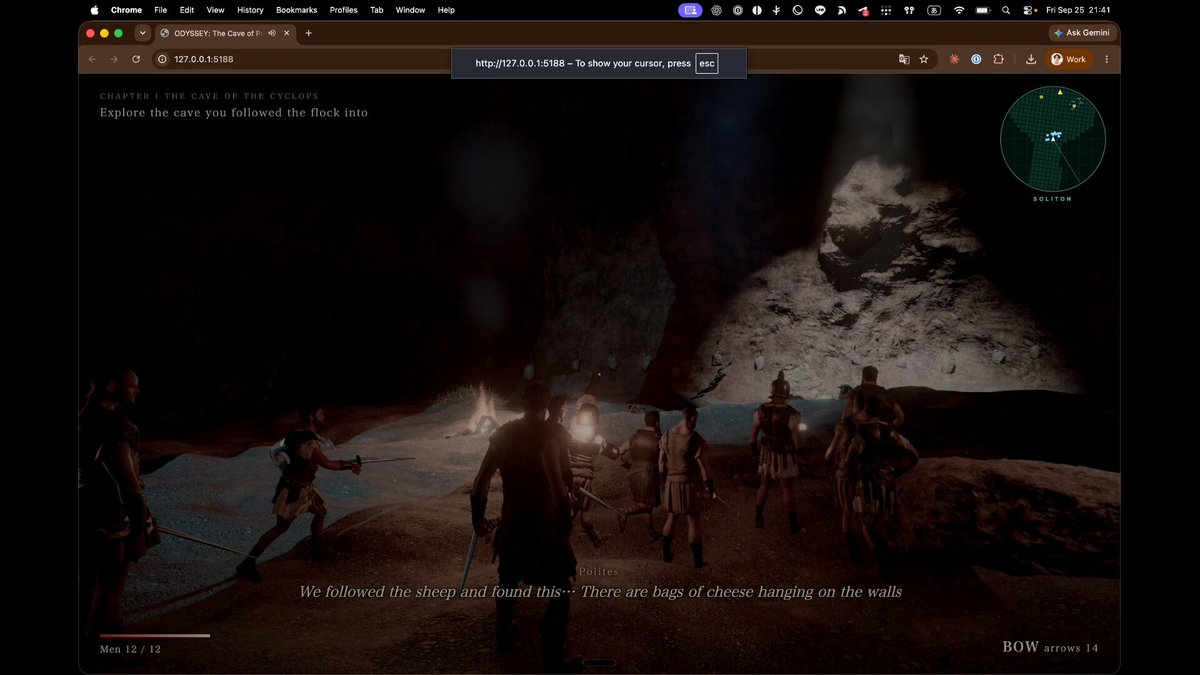Open the Tab menu

pos(377,10)
